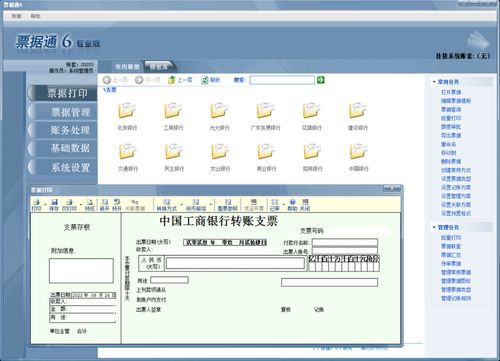
Task: Collapse the 管理任务 section arrow
Action: coord(434,227)
